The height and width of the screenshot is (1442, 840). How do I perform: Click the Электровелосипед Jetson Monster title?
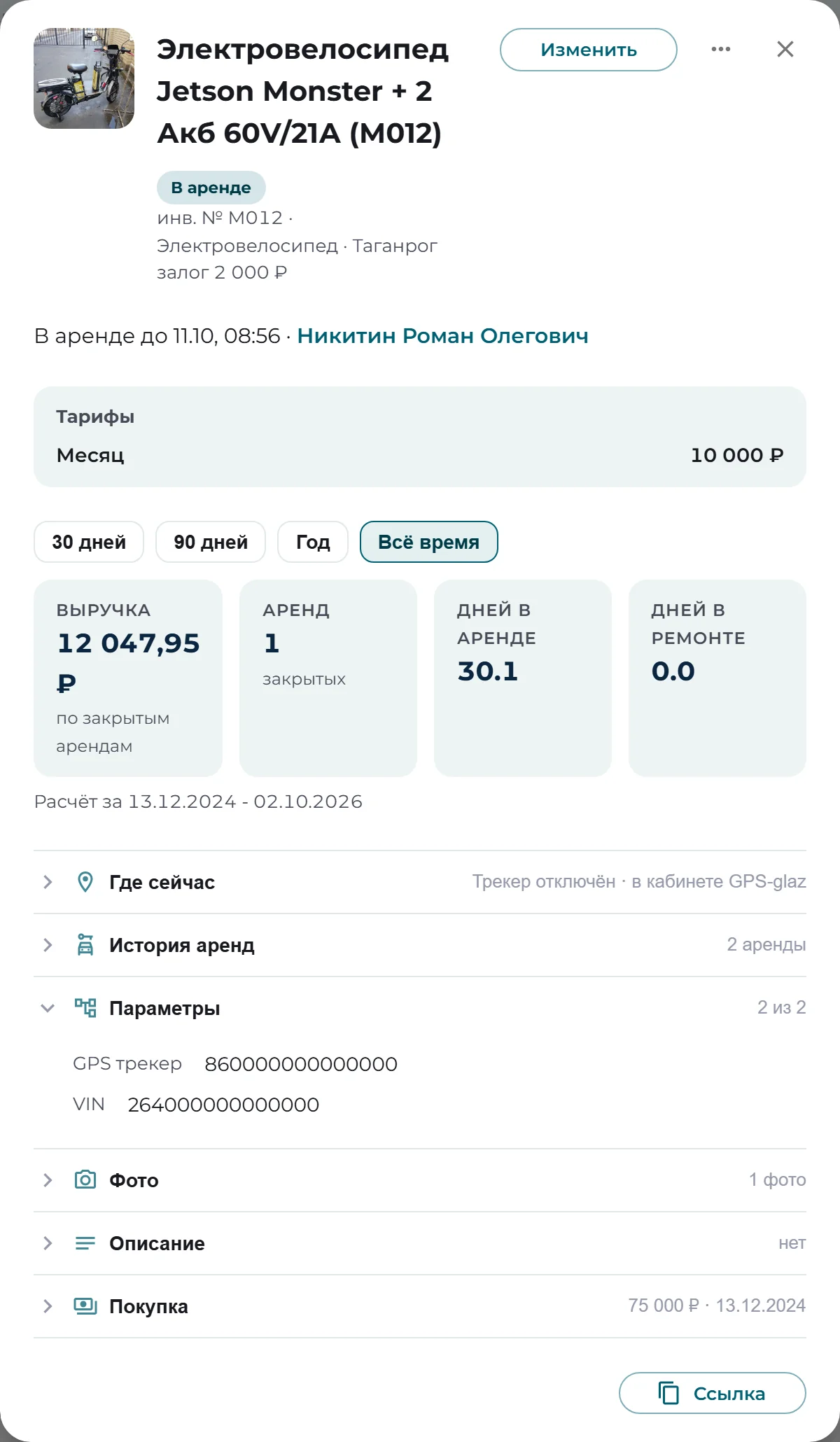[303, 91]
